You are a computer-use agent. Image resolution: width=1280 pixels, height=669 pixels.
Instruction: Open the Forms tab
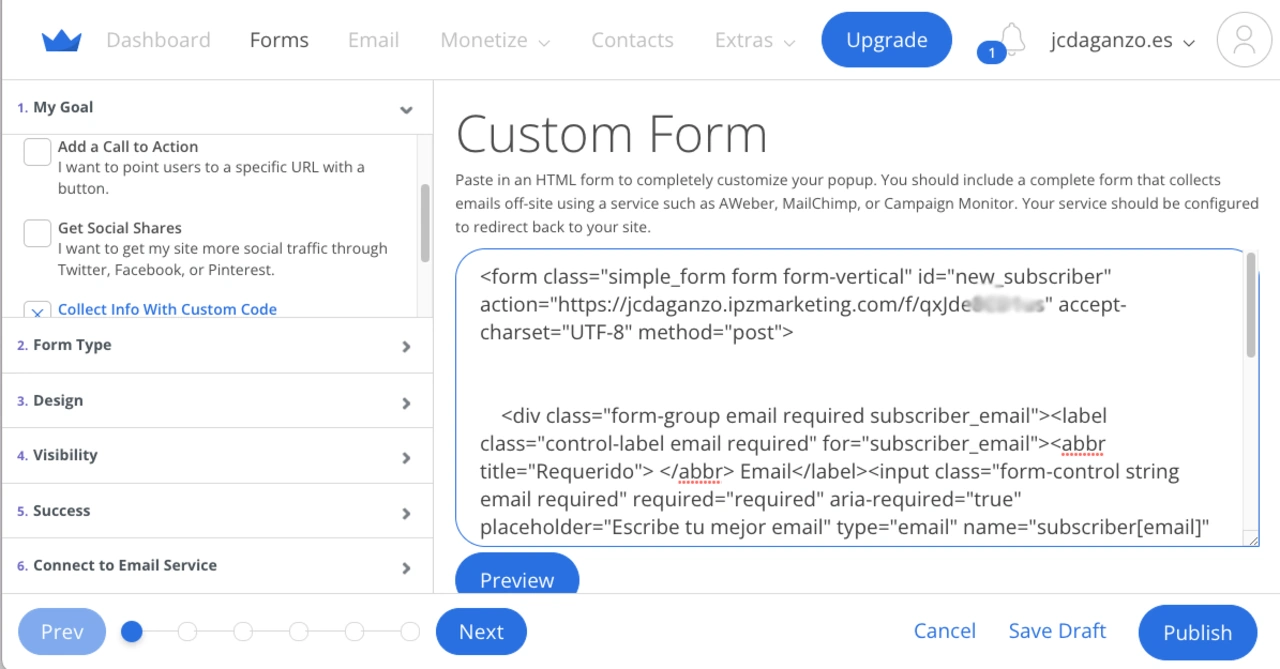click(x=279, y=40)
